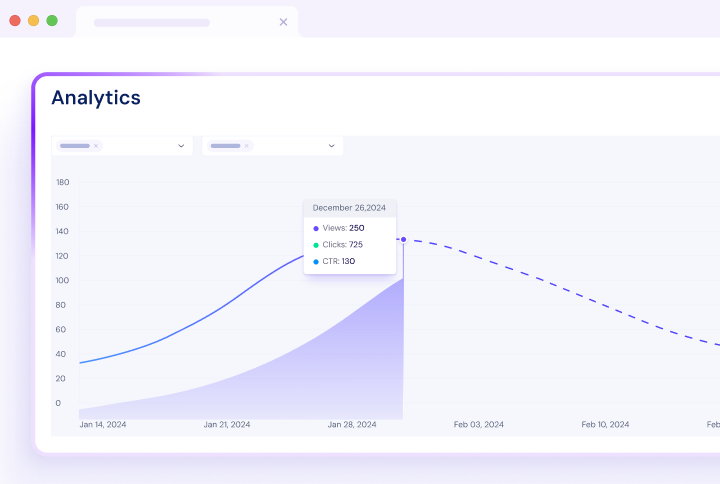The height and width of the screenshot is (484, 720).
Task: Click the December 26, 2024 tooltip header
Action: click(x=349, y=208)
